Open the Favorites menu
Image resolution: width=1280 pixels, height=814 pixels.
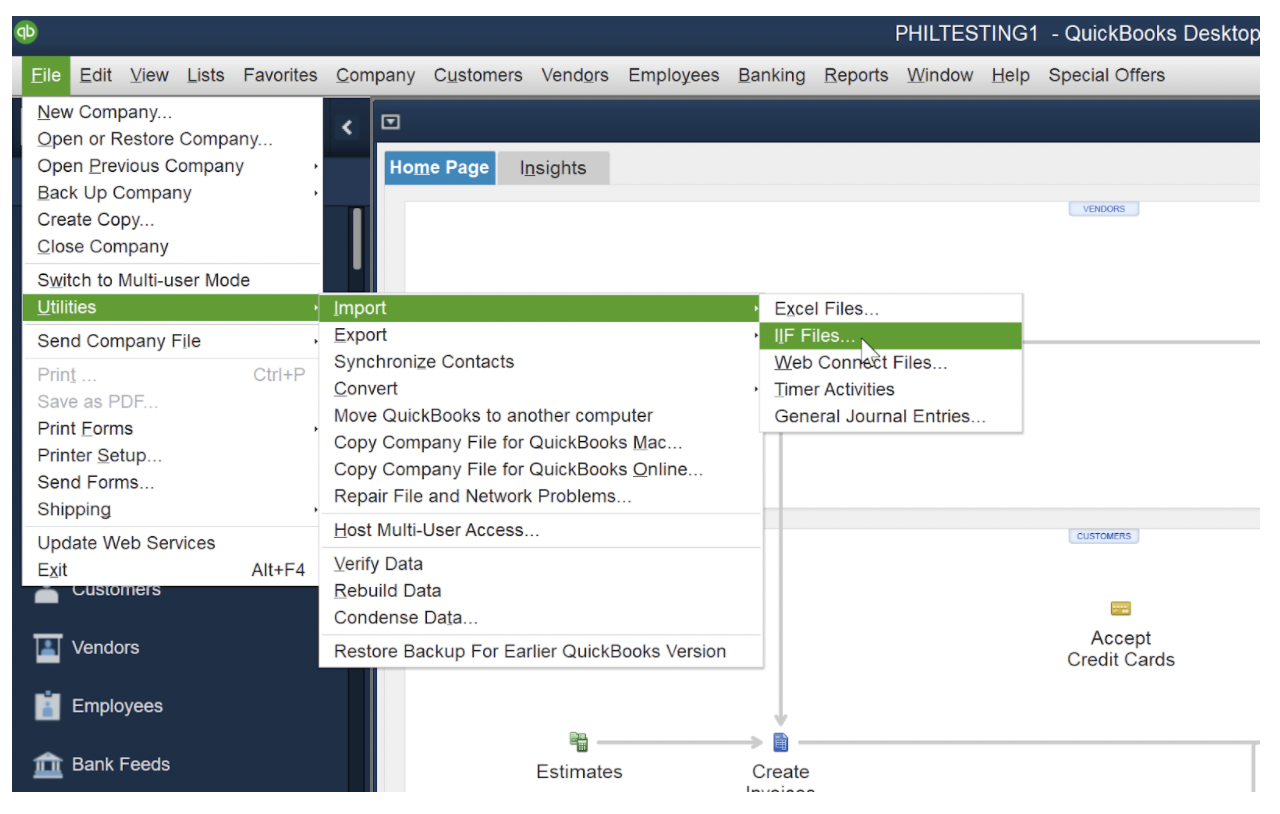click(280, 75)
